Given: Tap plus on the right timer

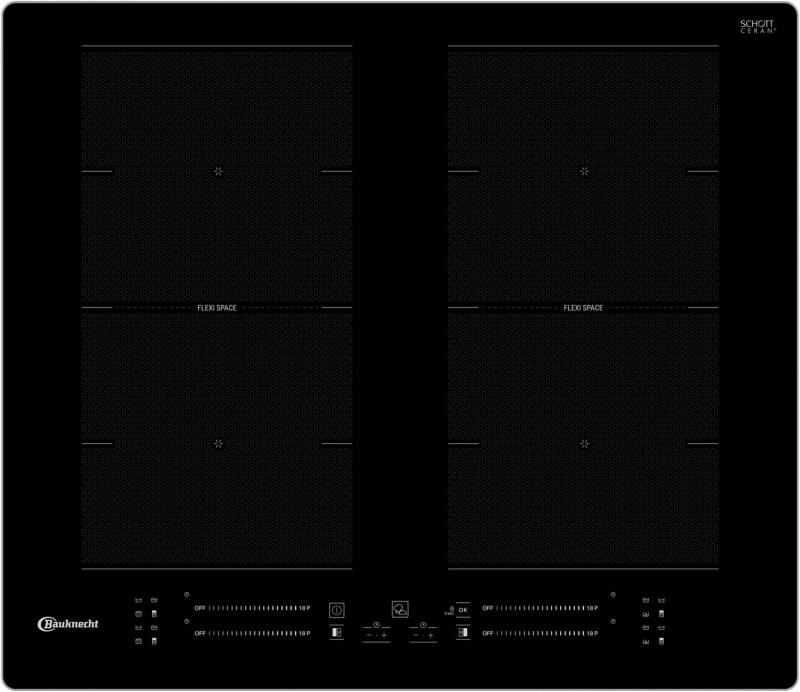Looking at the screenshot, I should click(431, 635).
